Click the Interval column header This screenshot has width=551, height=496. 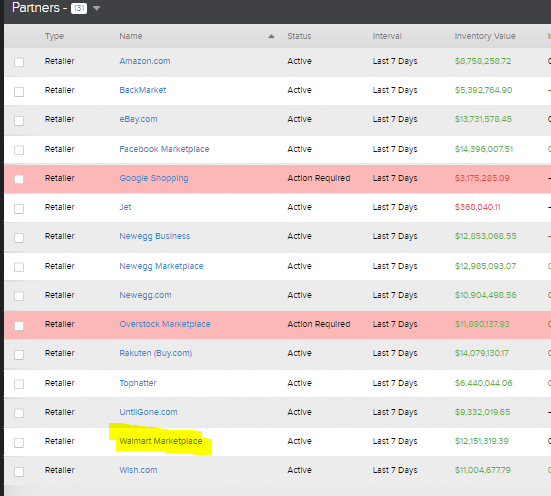pyautogui.click(x=387, y=36)
